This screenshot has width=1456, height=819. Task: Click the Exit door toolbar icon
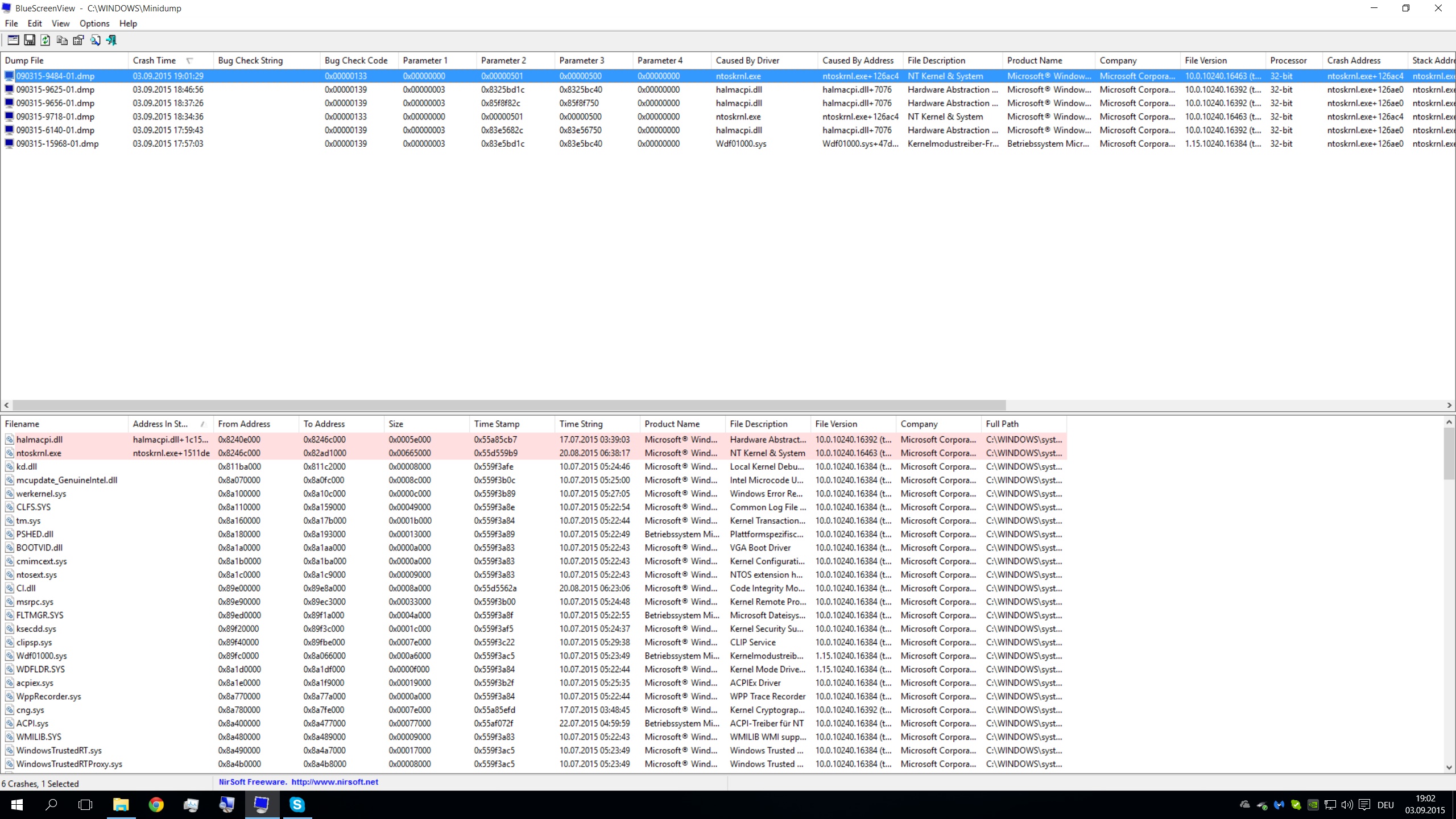point(111,40)
